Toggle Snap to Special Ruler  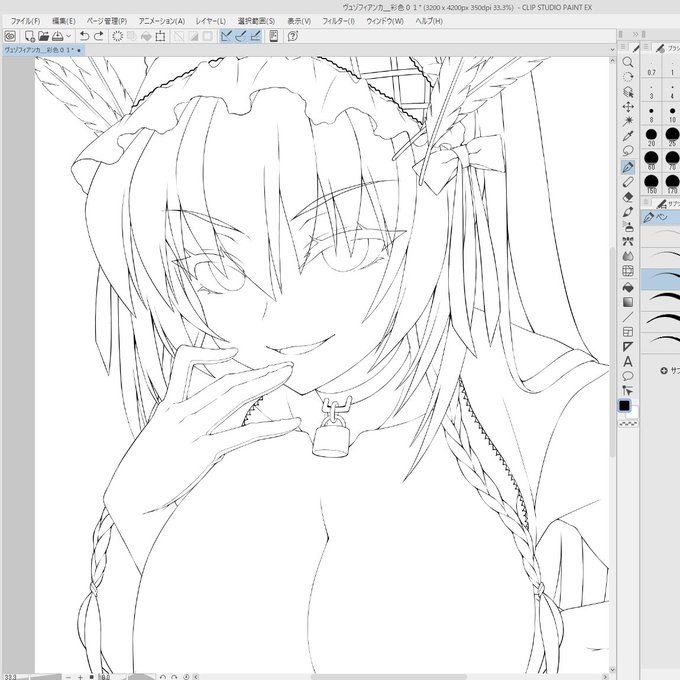(x=241, y=36)
